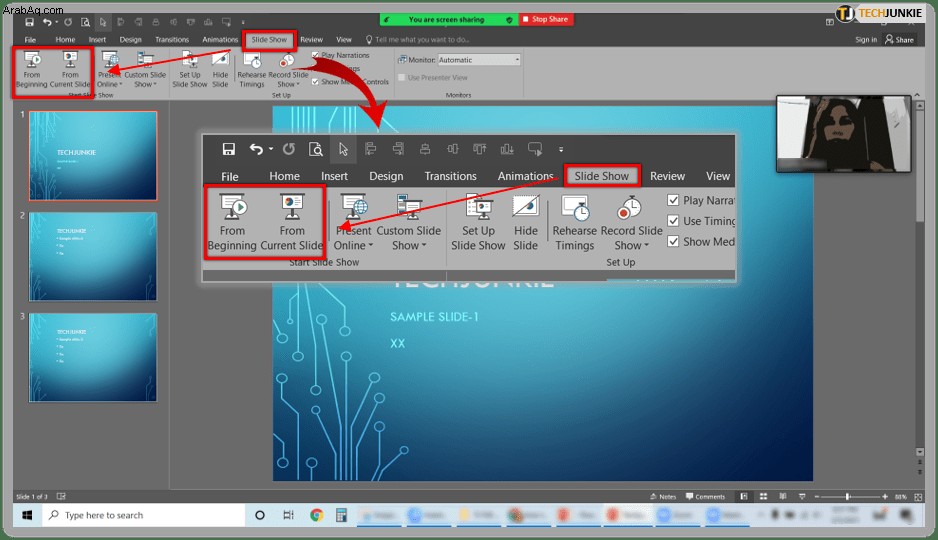Screen dimensions: 938x540
Task: Click Hide Slide in the magnified ribbon inset
Action: coord(525,222)
